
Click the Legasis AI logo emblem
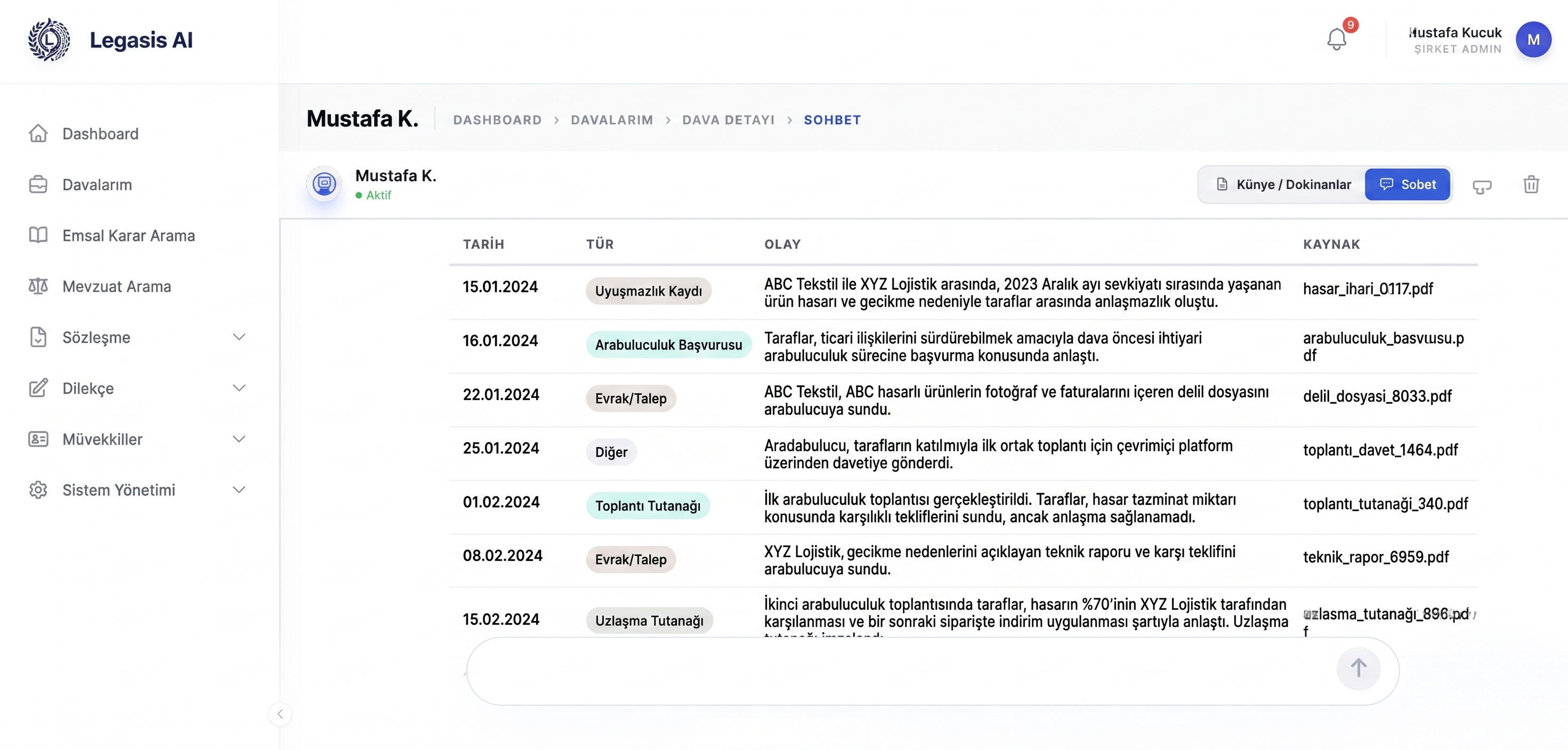click(49, 39)
